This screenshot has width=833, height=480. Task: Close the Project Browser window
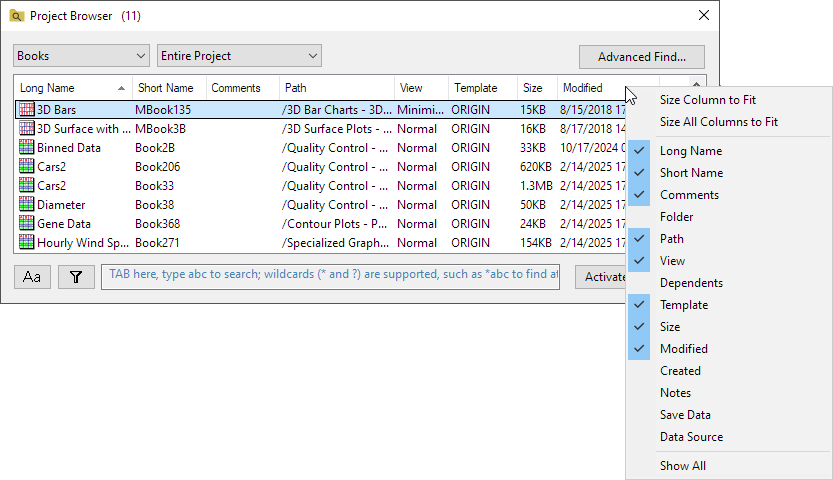point(704,16)
